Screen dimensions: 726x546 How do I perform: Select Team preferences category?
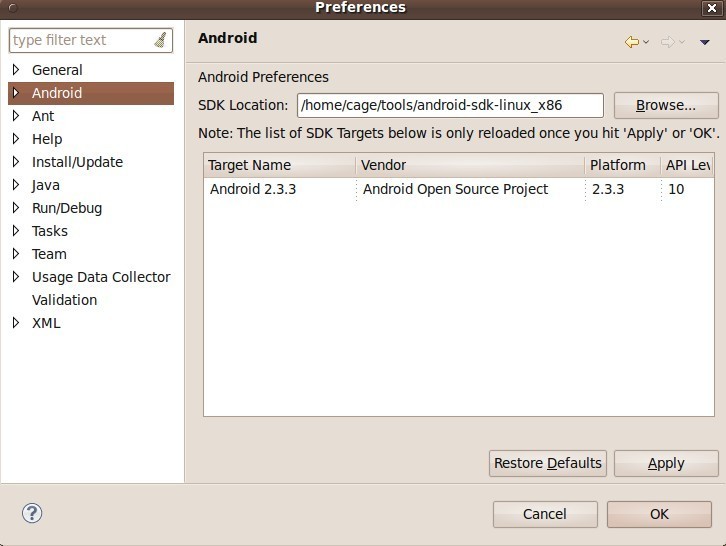pos(49,254)
